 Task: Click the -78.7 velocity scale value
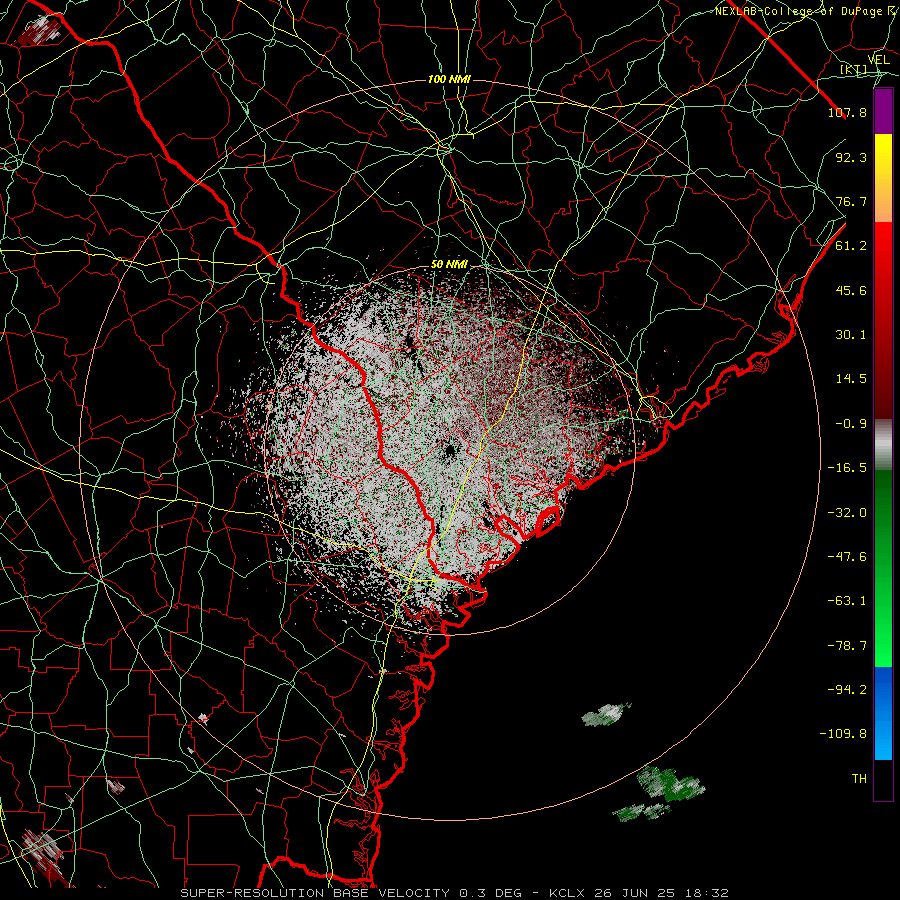847,646
